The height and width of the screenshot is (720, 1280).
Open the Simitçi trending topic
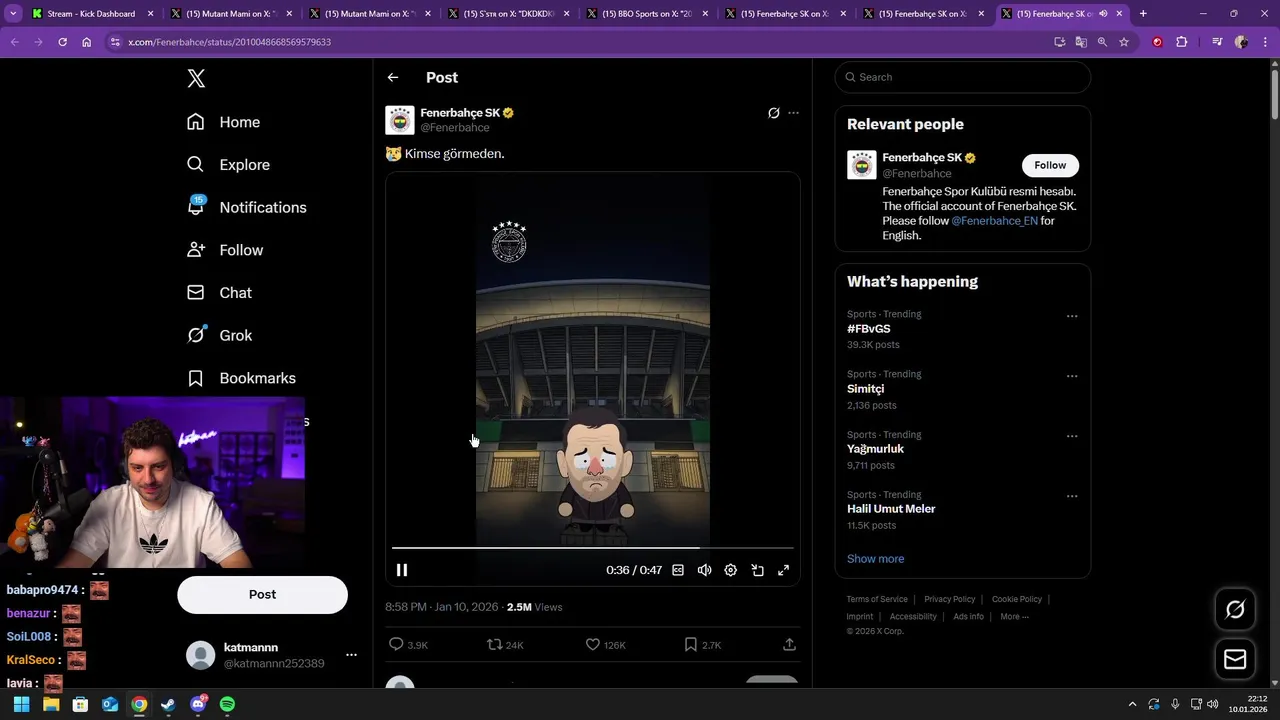(x=866, y=389)
